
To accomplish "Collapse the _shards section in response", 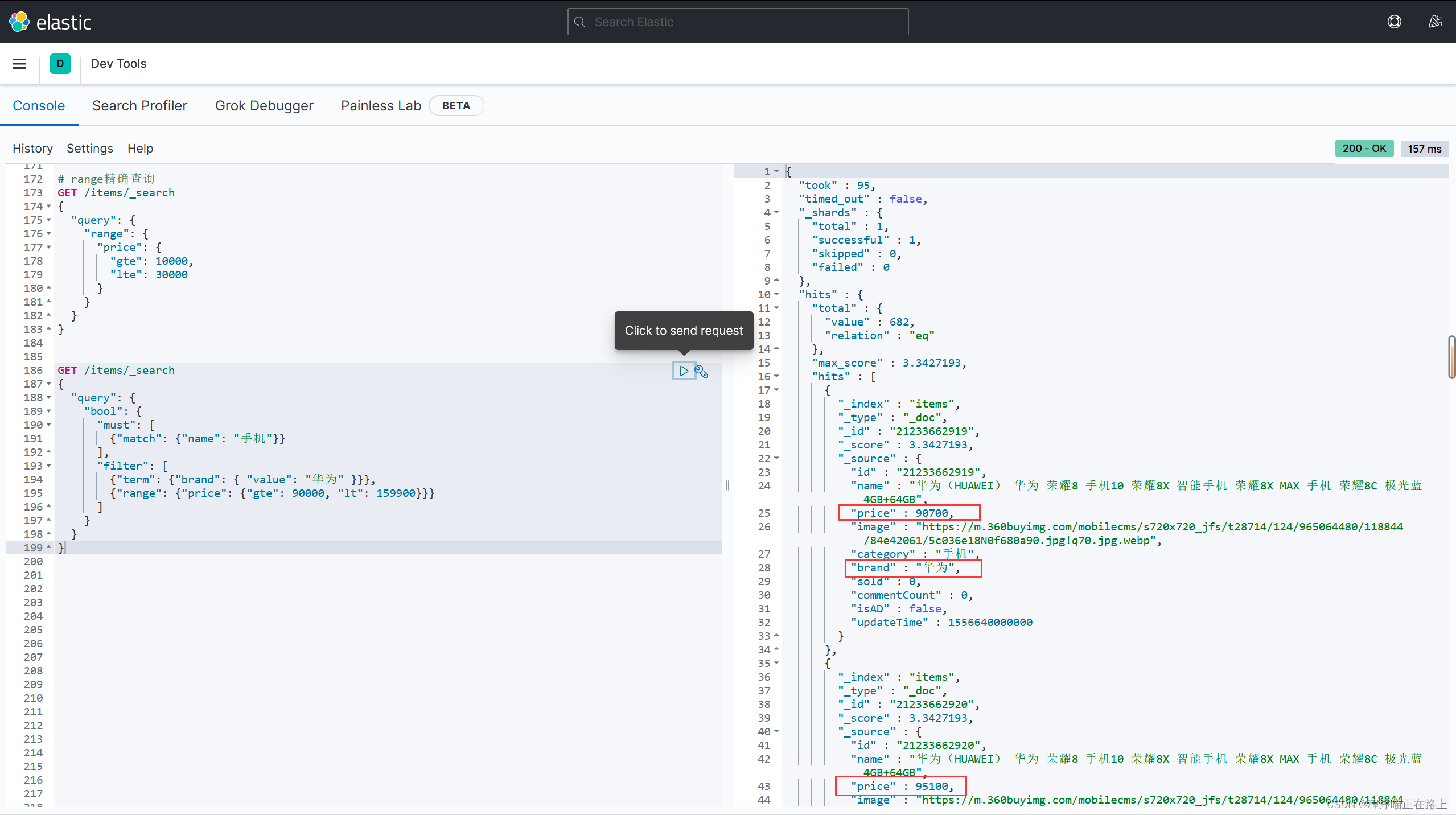I will pos(776,213).
